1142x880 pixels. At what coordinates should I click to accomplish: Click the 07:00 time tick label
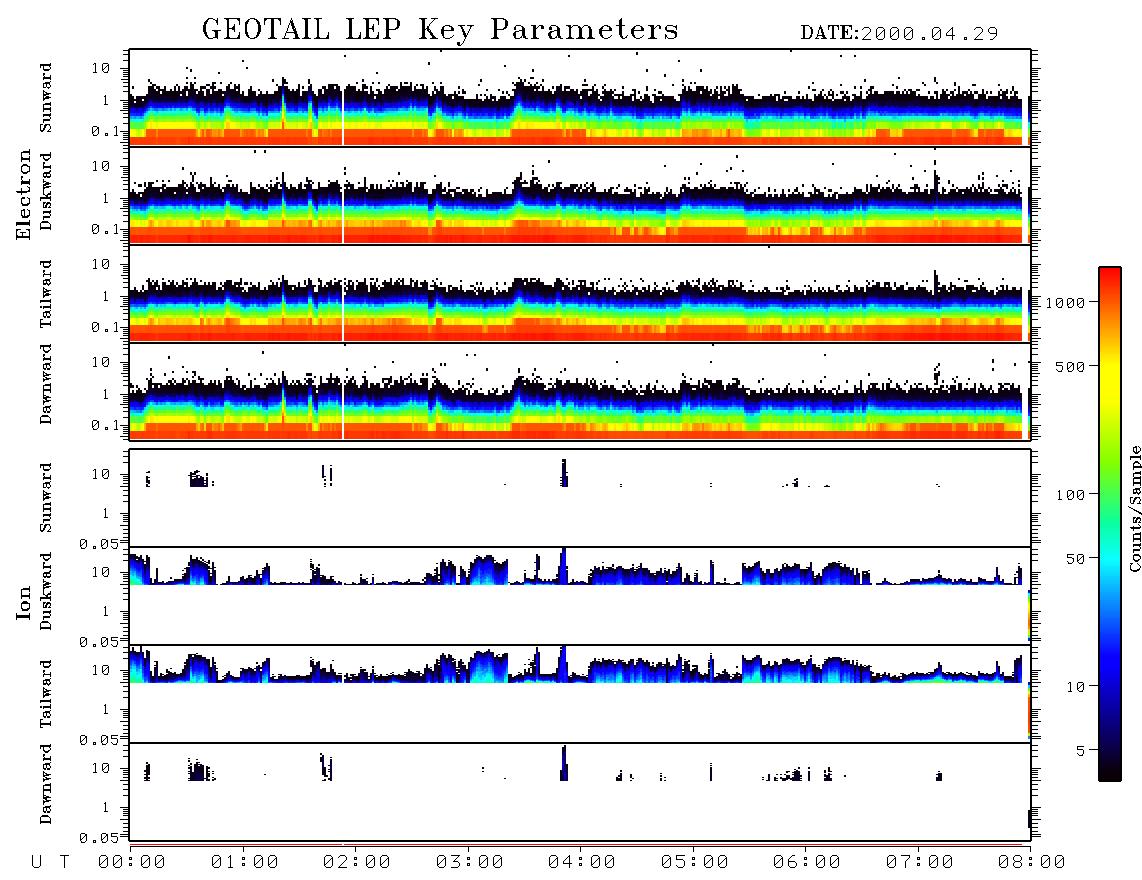pos(920,862)
